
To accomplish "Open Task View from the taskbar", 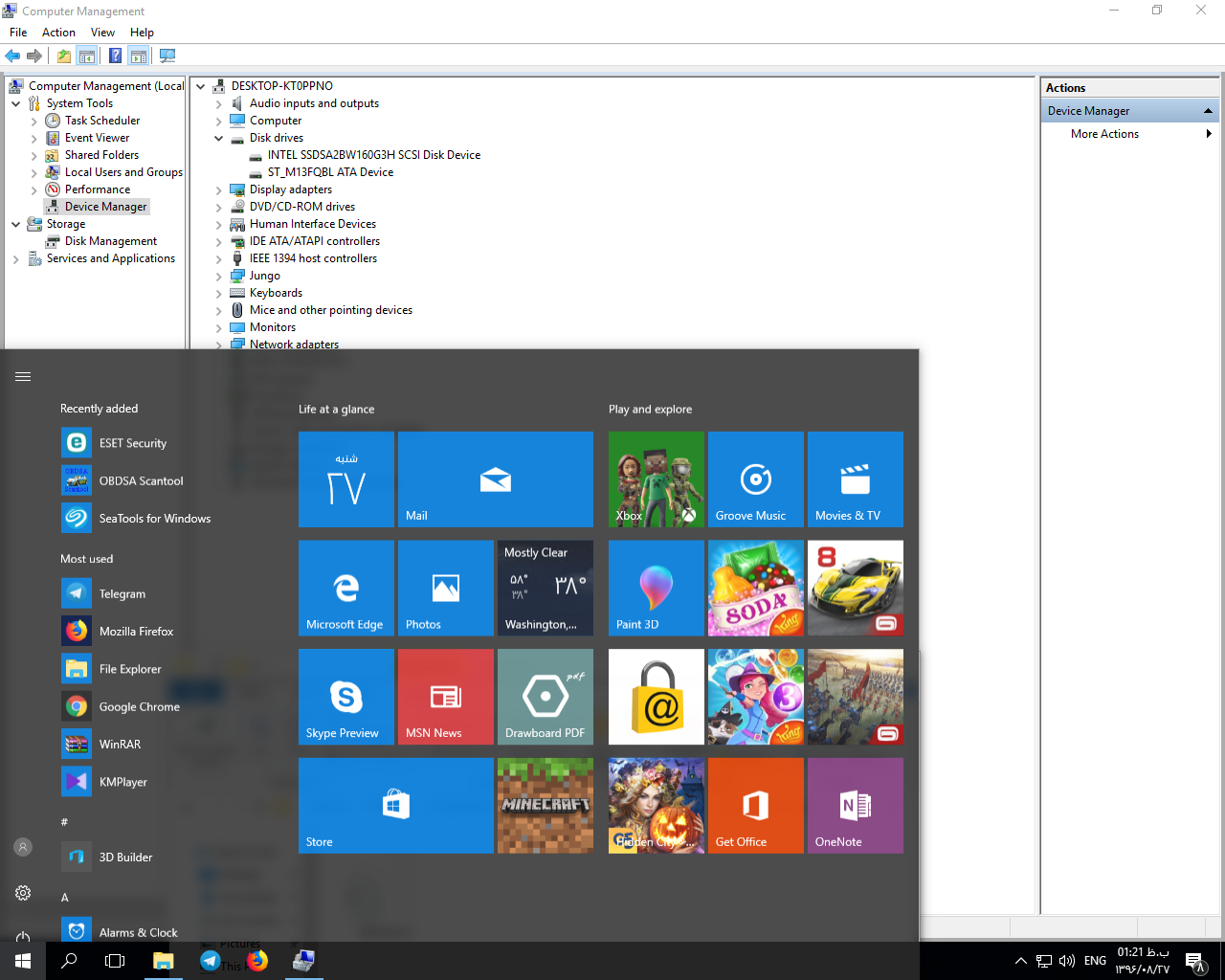I will (115, 961).
